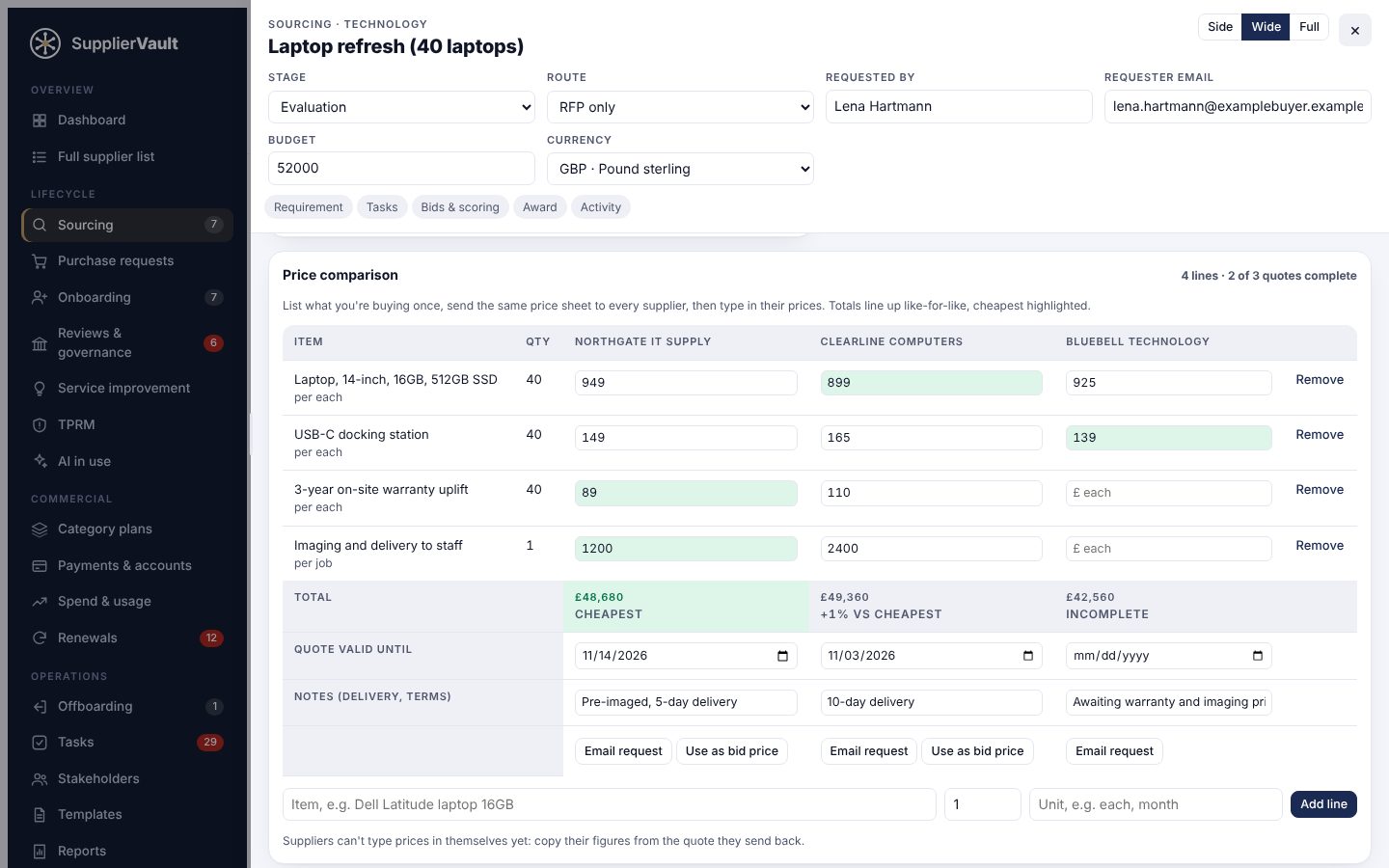This screenshot has height=868, width=1389.
Task: Open Bluebell quote valid date picker
Action: tap(1257, 656)
